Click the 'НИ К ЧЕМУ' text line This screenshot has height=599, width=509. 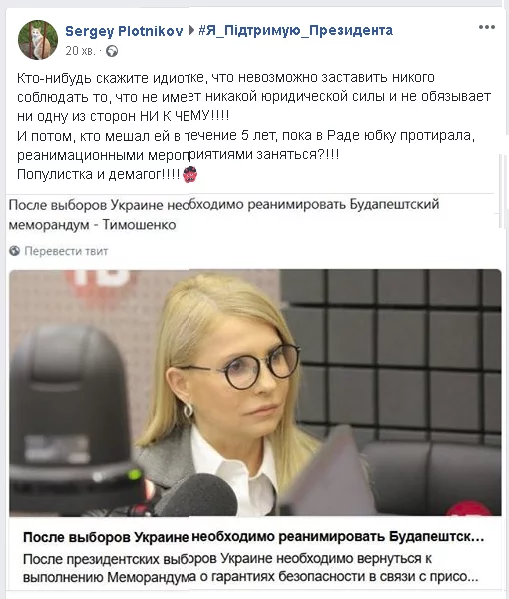click(x=123, y=116)
